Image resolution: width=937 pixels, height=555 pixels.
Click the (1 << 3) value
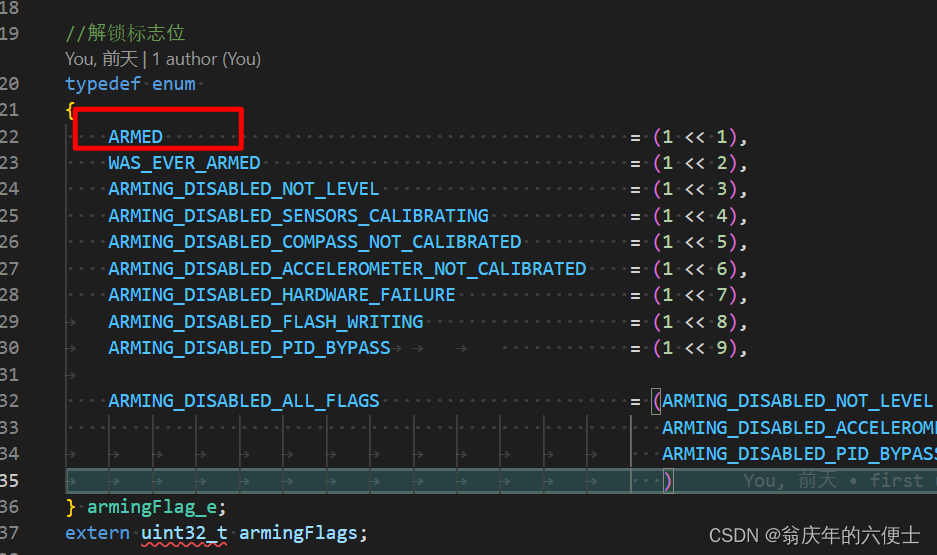pos(694,190)
